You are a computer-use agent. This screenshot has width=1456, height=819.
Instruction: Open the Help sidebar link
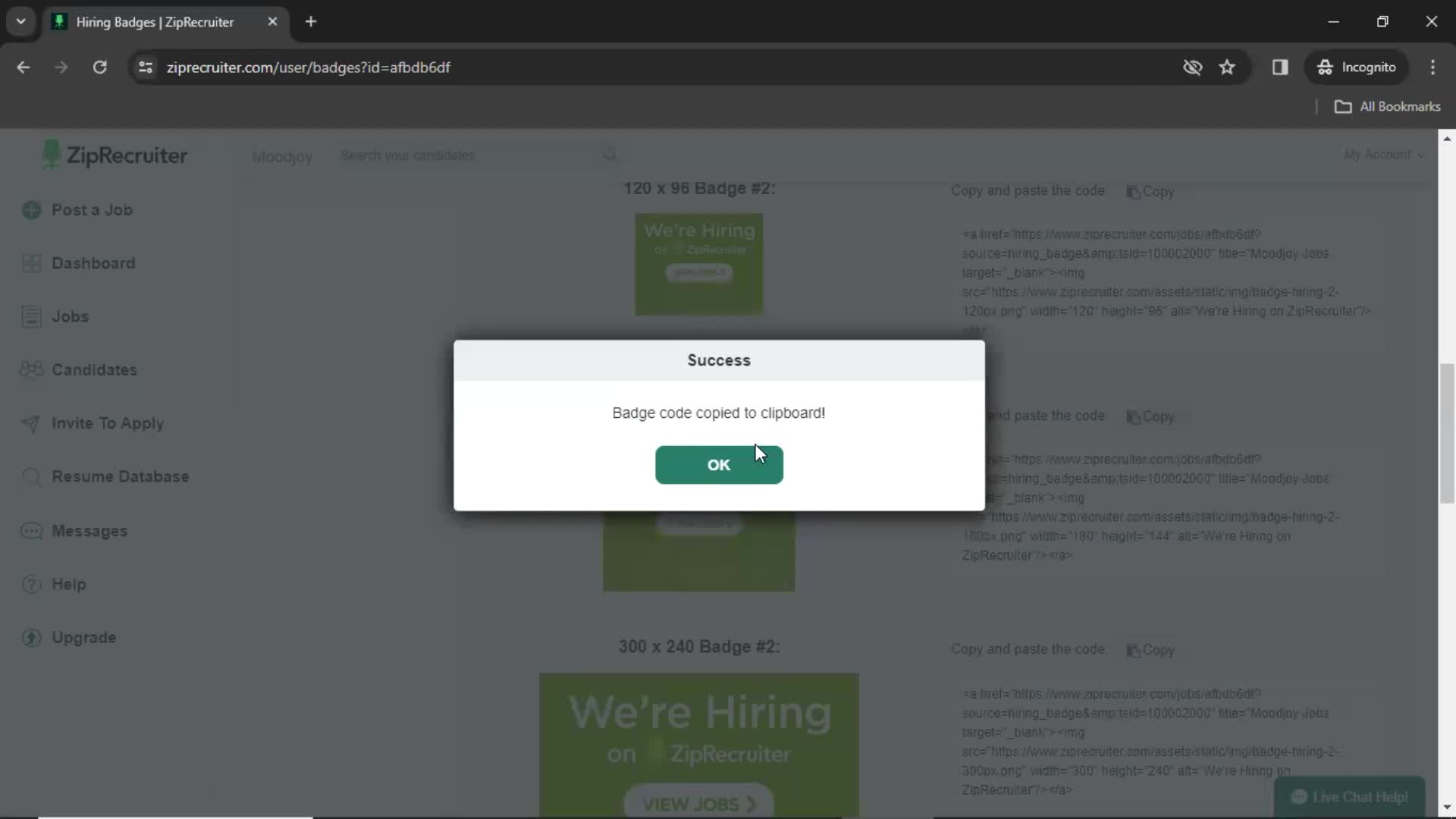pos(68,584)
